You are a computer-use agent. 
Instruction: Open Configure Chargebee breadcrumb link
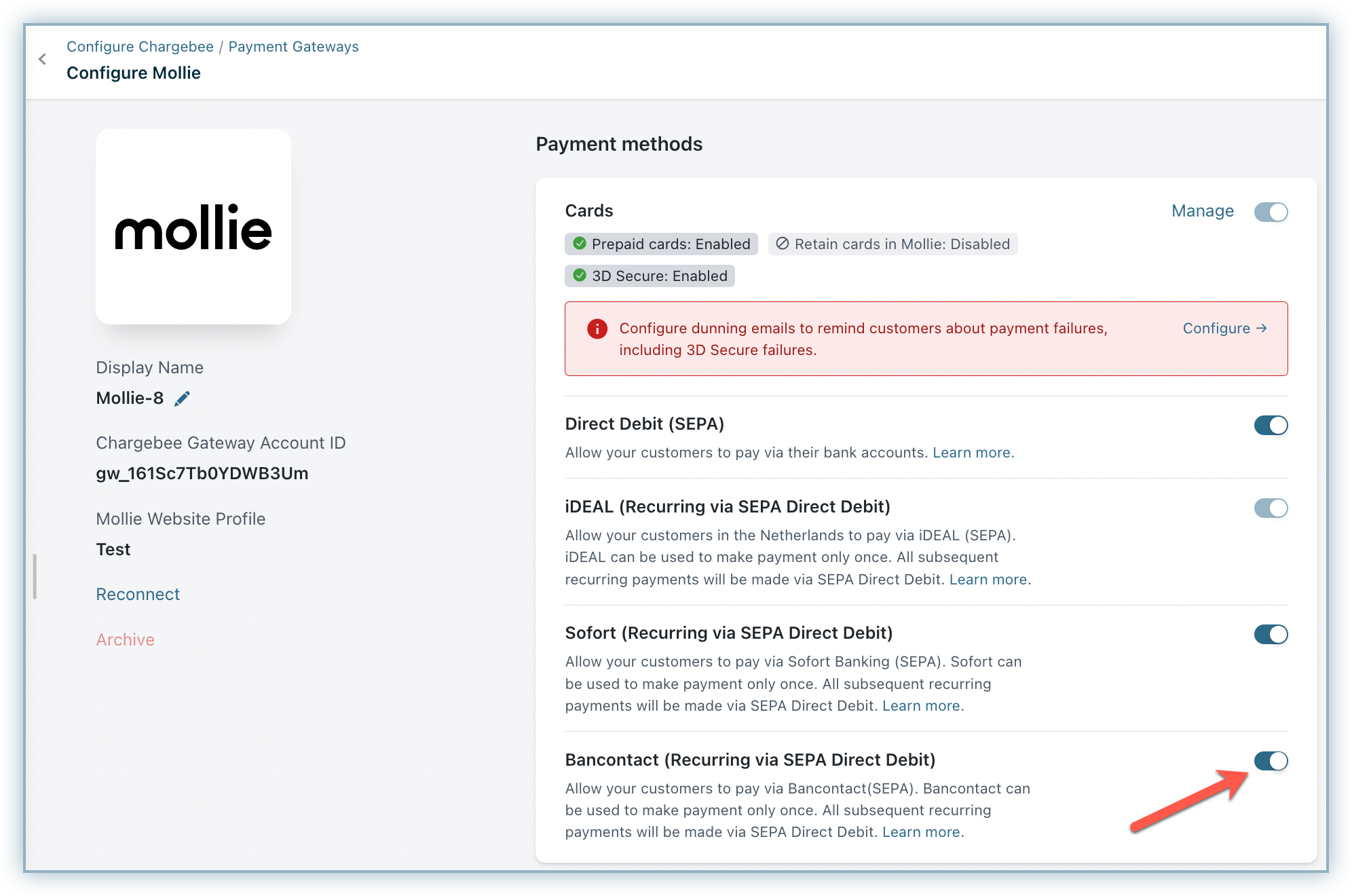click(x=140, y=47)
